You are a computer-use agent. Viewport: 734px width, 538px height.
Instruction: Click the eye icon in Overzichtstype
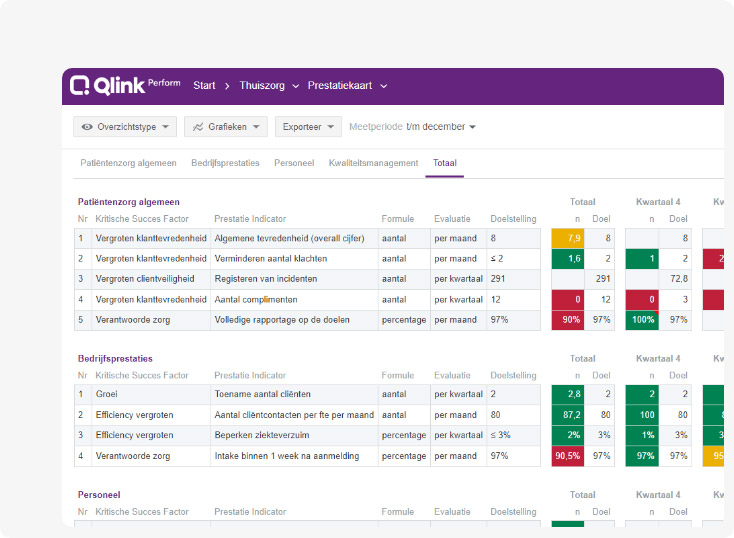[87, 127]
